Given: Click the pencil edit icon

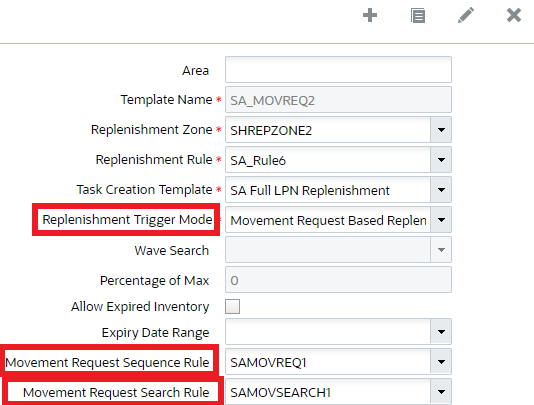Looking at the screenshot, I should click(x=466, y=15).
